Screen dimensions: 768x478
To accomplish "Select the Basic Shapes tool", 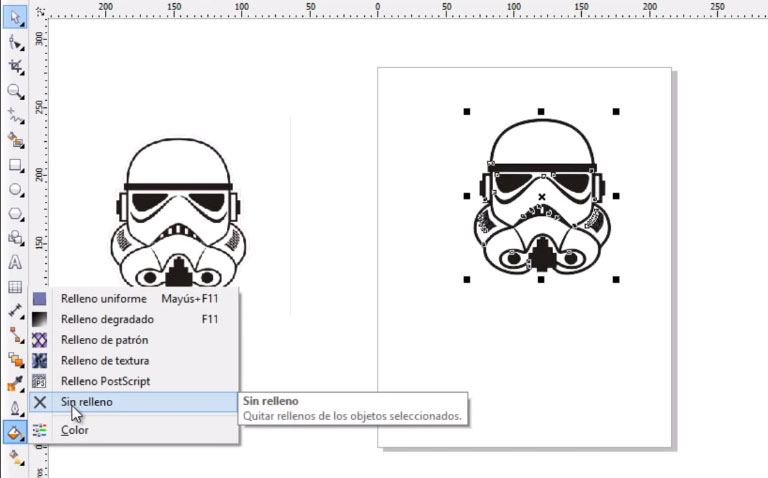I will click(x=15, y=238).
